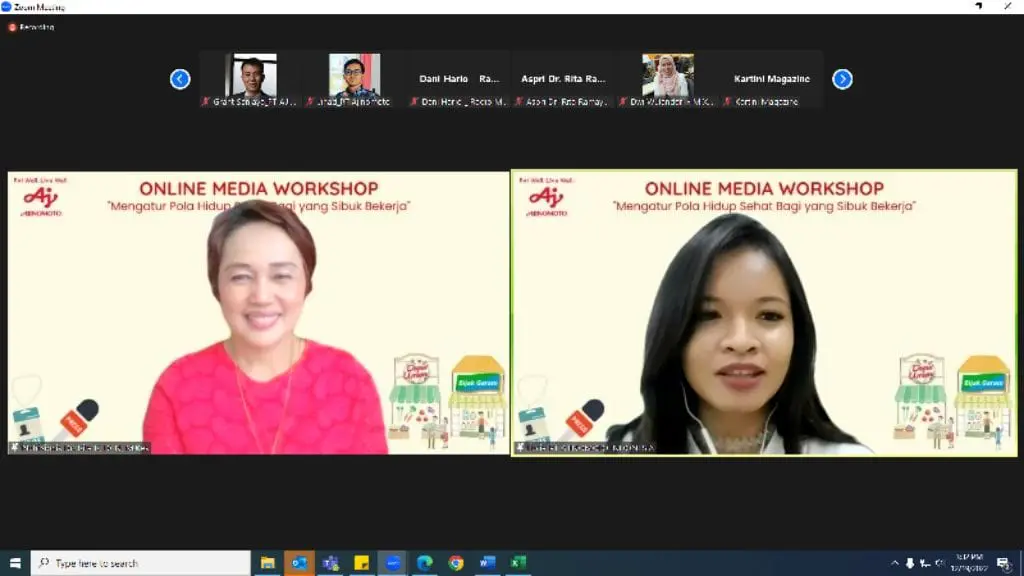Click the name label under the left video
The height and width of the screenshot is (576, 1024).
click(x=80, y=448)
